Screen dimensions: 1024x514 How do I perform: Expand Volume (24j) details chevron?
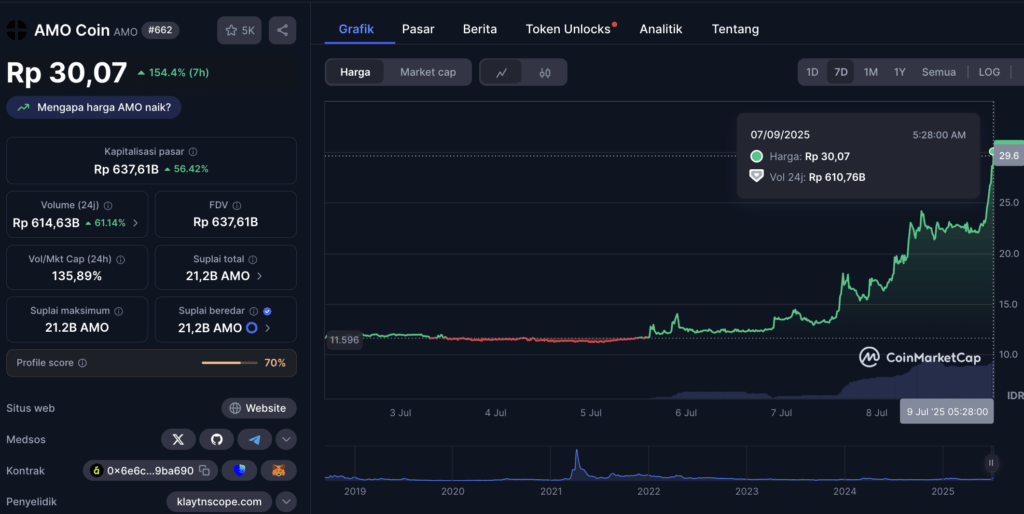[135, 223]
